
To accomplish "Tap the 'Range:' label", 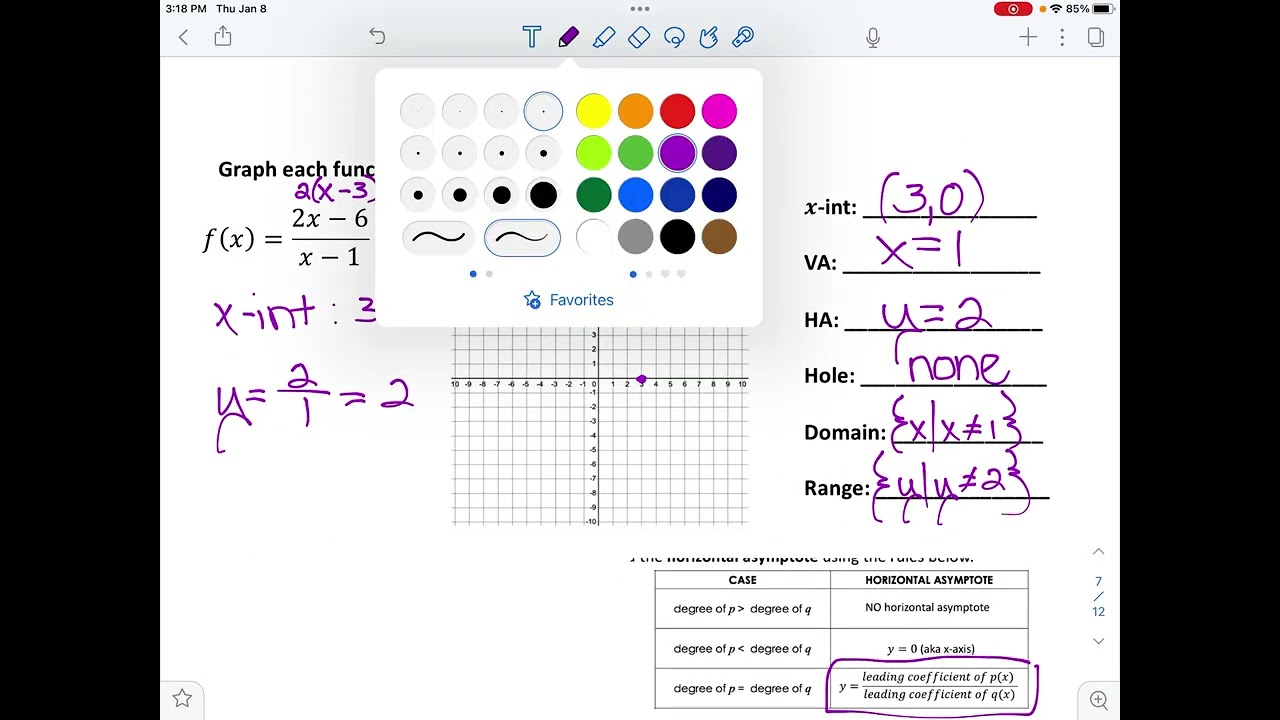I will [x=837, y=488].
